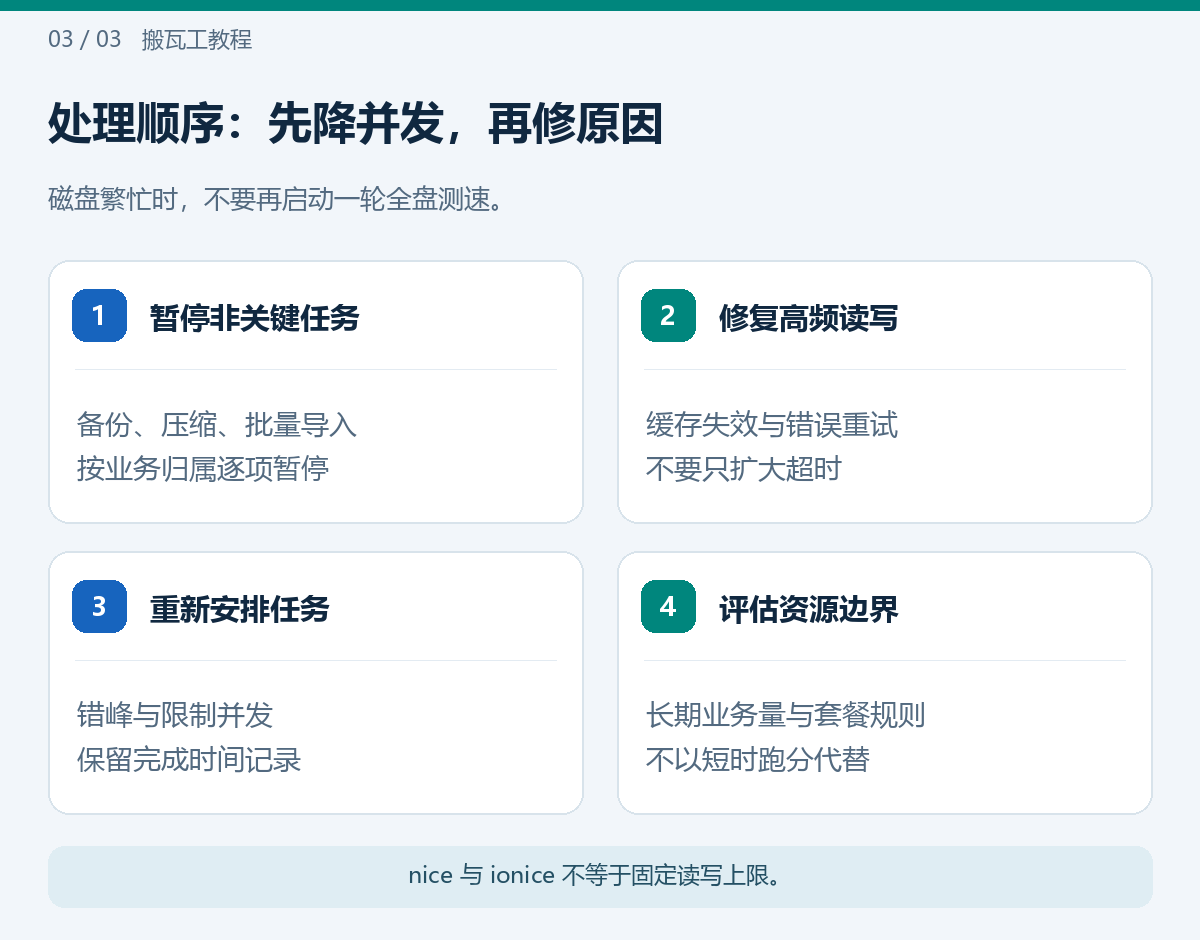Click the line 按业务归属逐项暂停
This screenshot has height=940, width=1200.
[202, 468]
